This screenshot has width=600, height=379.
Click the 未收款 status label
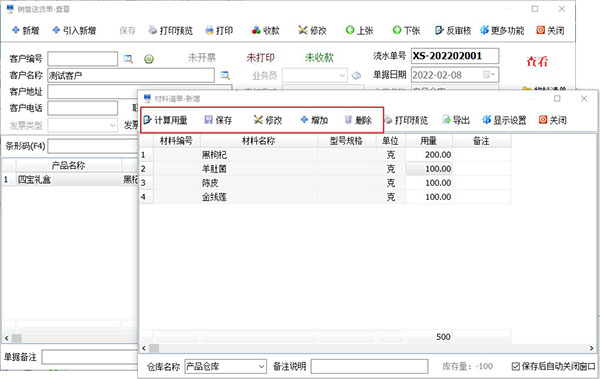(320, 58)
